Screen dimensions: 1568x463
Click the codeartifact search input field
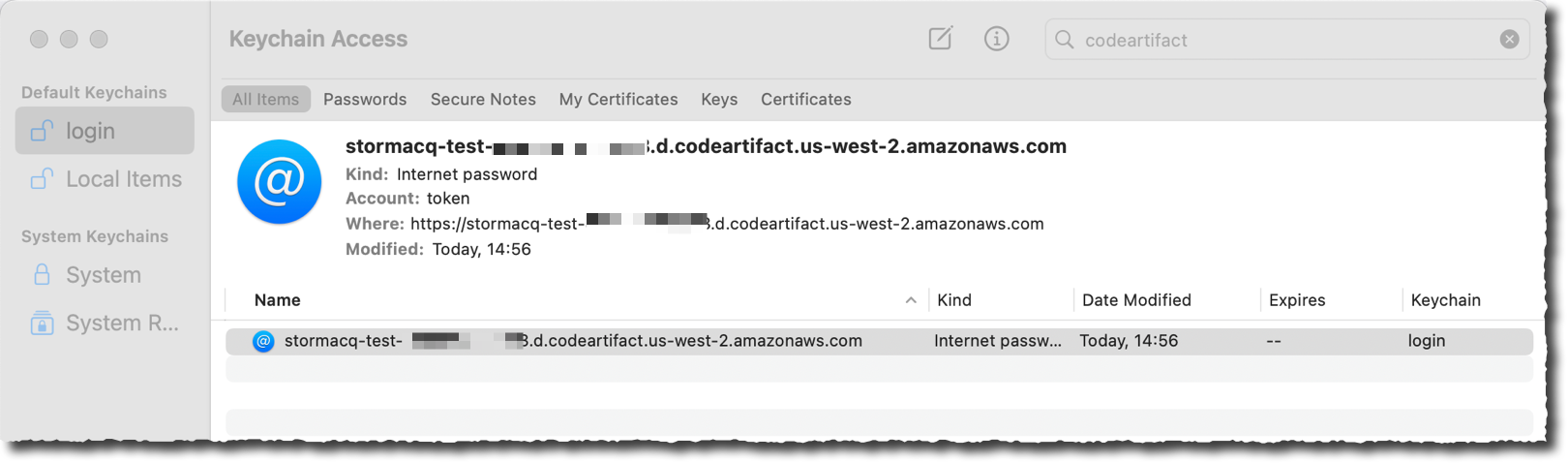point(1278,40)
